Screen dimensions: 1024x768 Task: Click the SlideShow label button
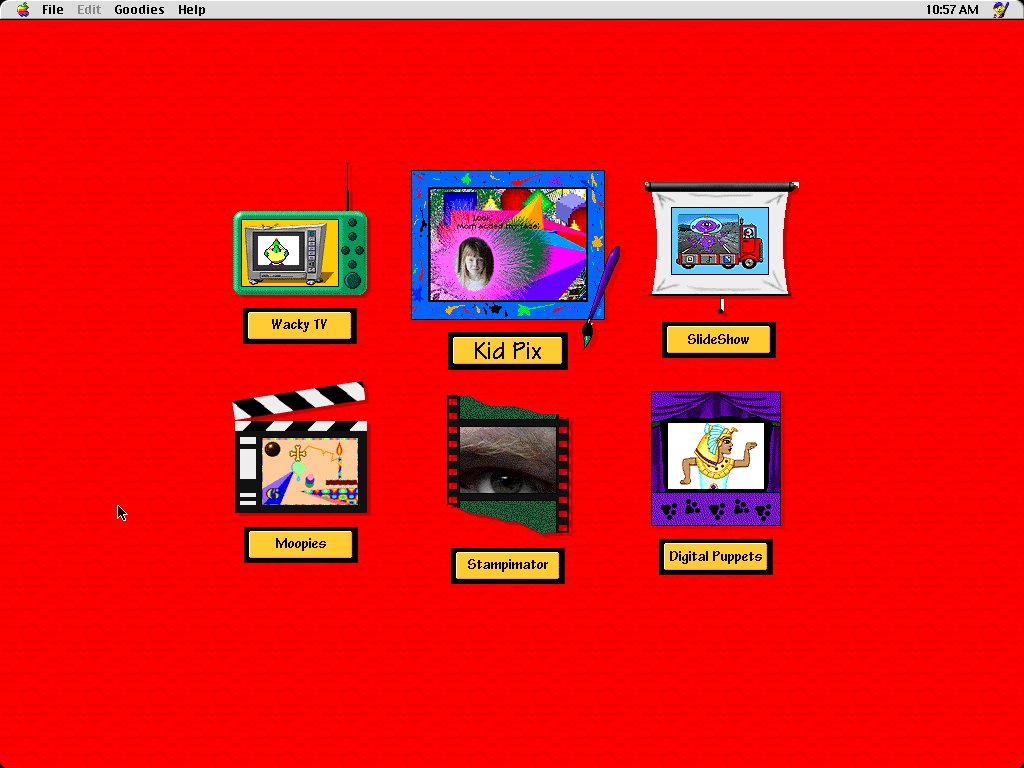coord(718,340)
